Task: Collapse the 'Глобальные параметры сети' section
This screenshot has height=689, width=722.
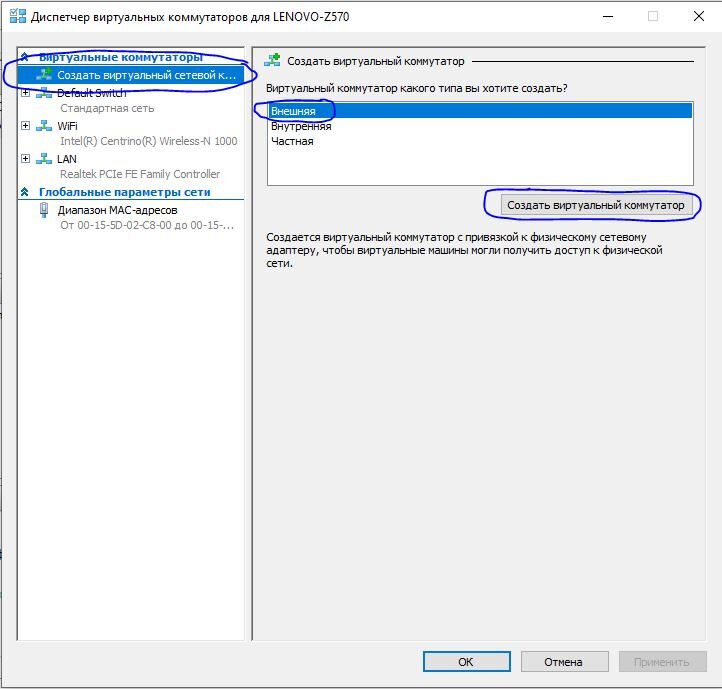Action: (25, 192)
